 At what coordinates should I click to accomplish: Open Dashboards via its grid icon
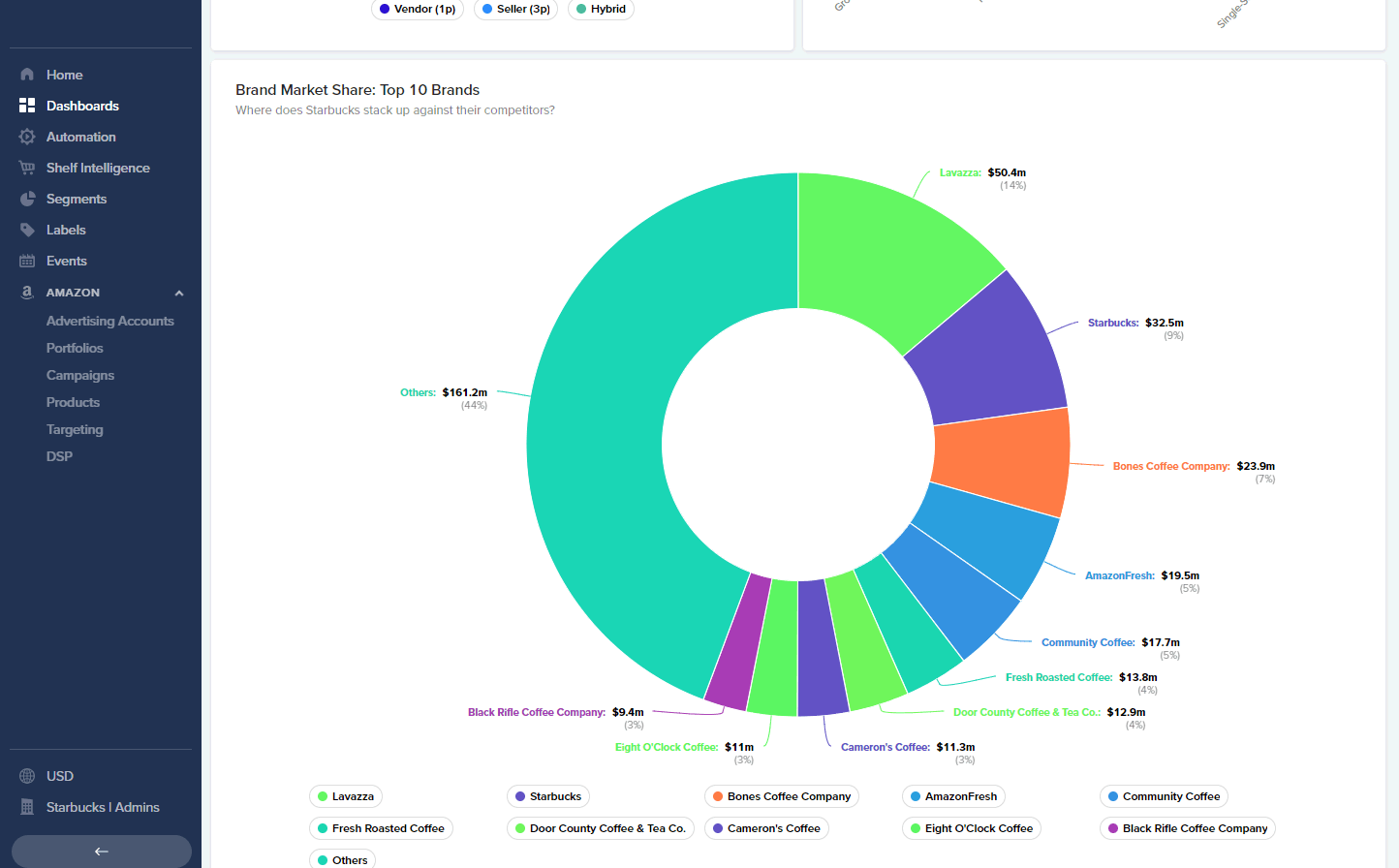click(x=27, y=106)
